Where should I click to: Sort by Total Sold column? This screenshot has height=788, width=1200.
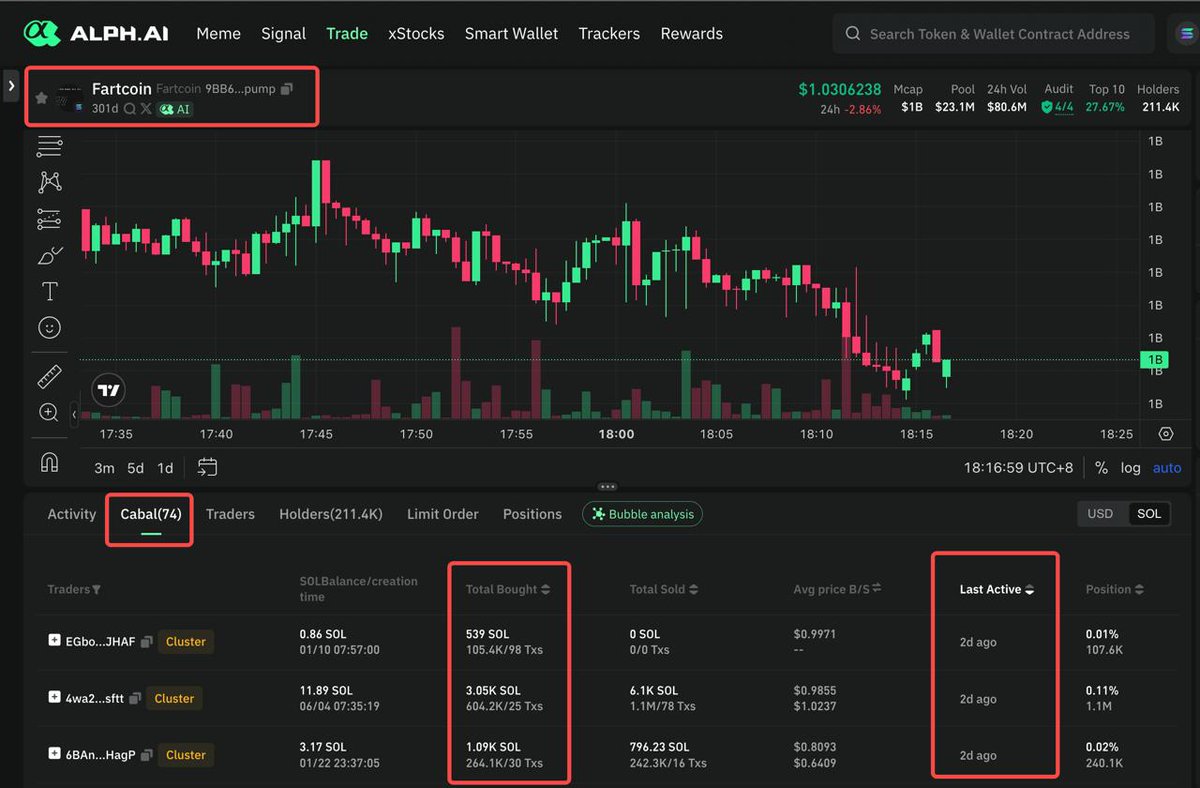tap(664, 590)
